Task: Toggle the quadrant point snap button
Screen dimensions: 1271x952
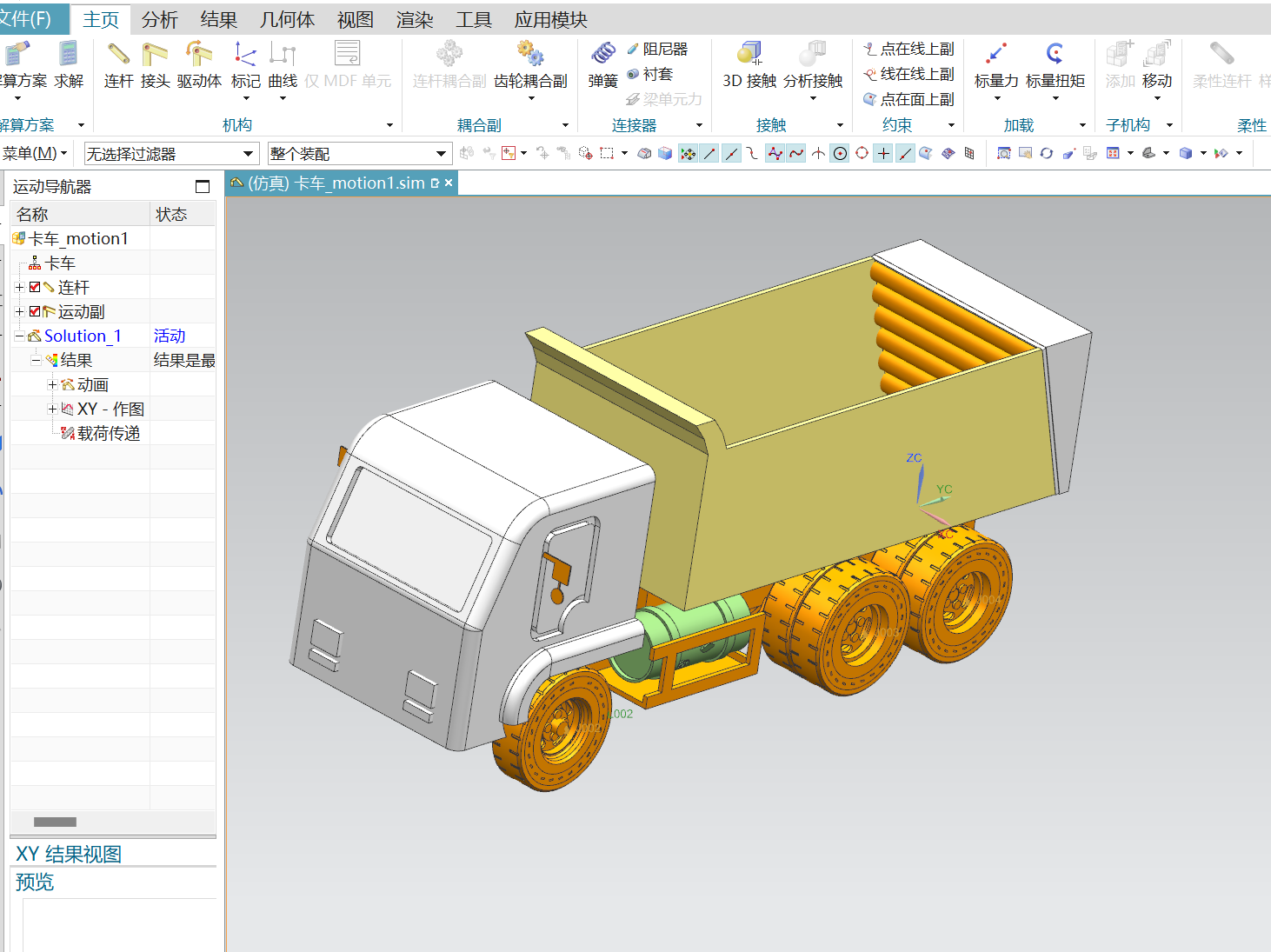Action: pos(862,154)
